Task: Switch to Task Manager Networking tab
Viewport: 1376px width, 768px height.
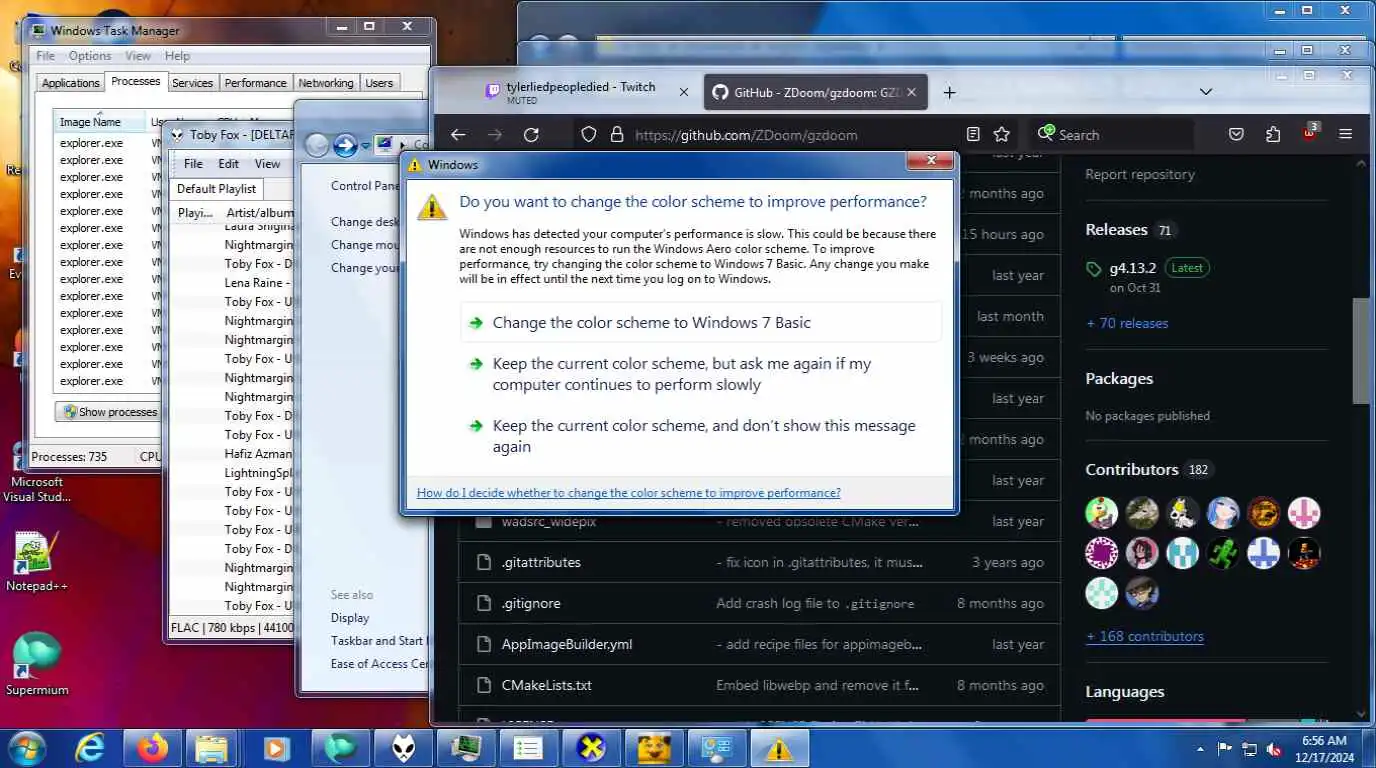Action: click(x=326, y=83)
